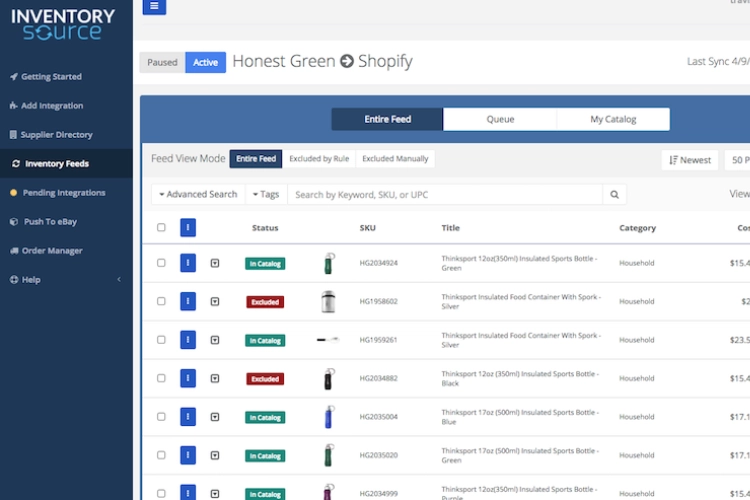Click the Getting Started rocket icon
Viewport: 750px width, 500px height.
pyautogui.click(x=14, y=77)
